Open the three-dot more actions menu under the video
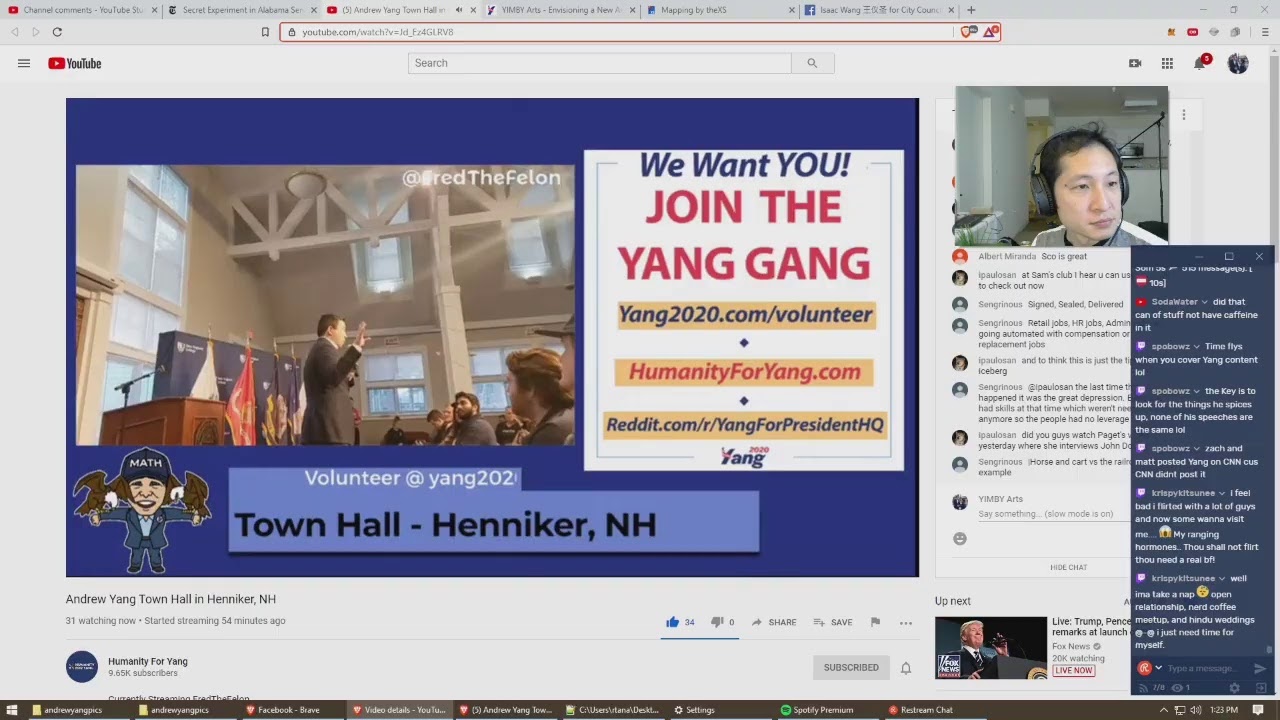1280x720 pixels. (906, 622)
